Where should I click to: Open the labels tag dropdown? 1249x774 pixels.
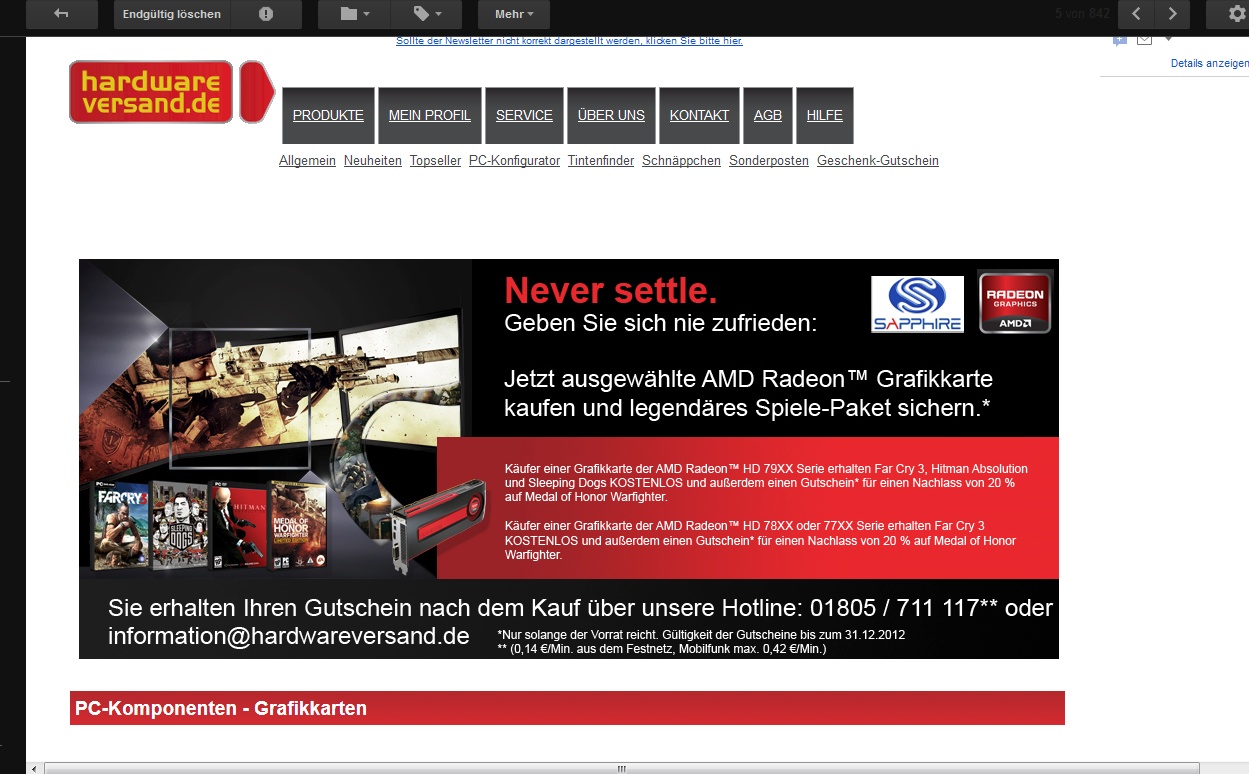[x=426, y=14]
